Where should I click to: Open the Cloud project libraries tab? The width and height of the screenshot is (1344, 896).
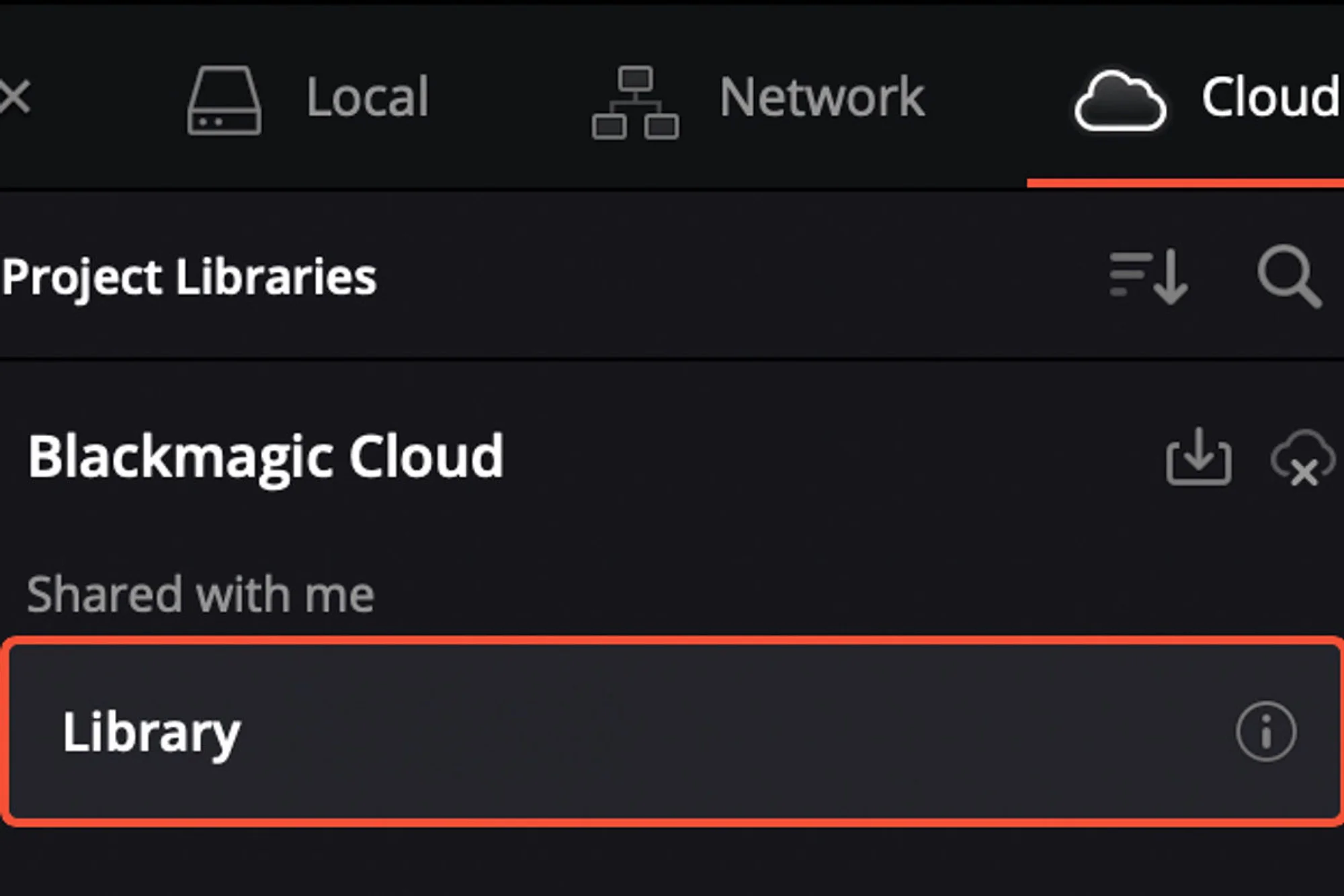1210,97
